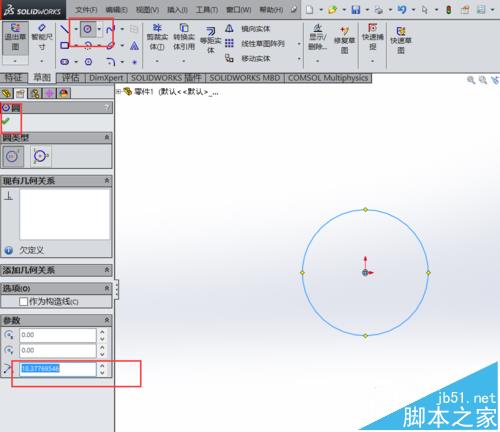Select the Spline sketch tool

tap(111, 29)
